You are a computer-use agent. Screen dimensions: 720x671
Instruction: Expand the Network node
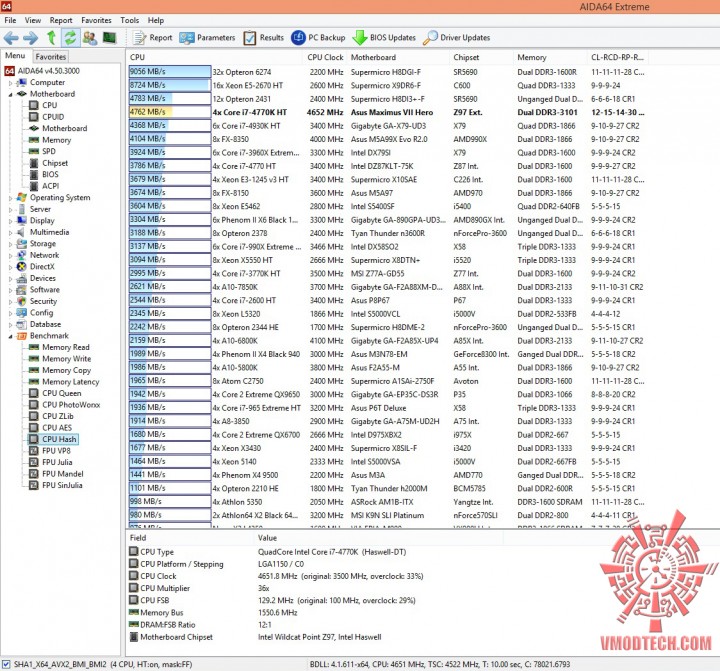[11, 255]
